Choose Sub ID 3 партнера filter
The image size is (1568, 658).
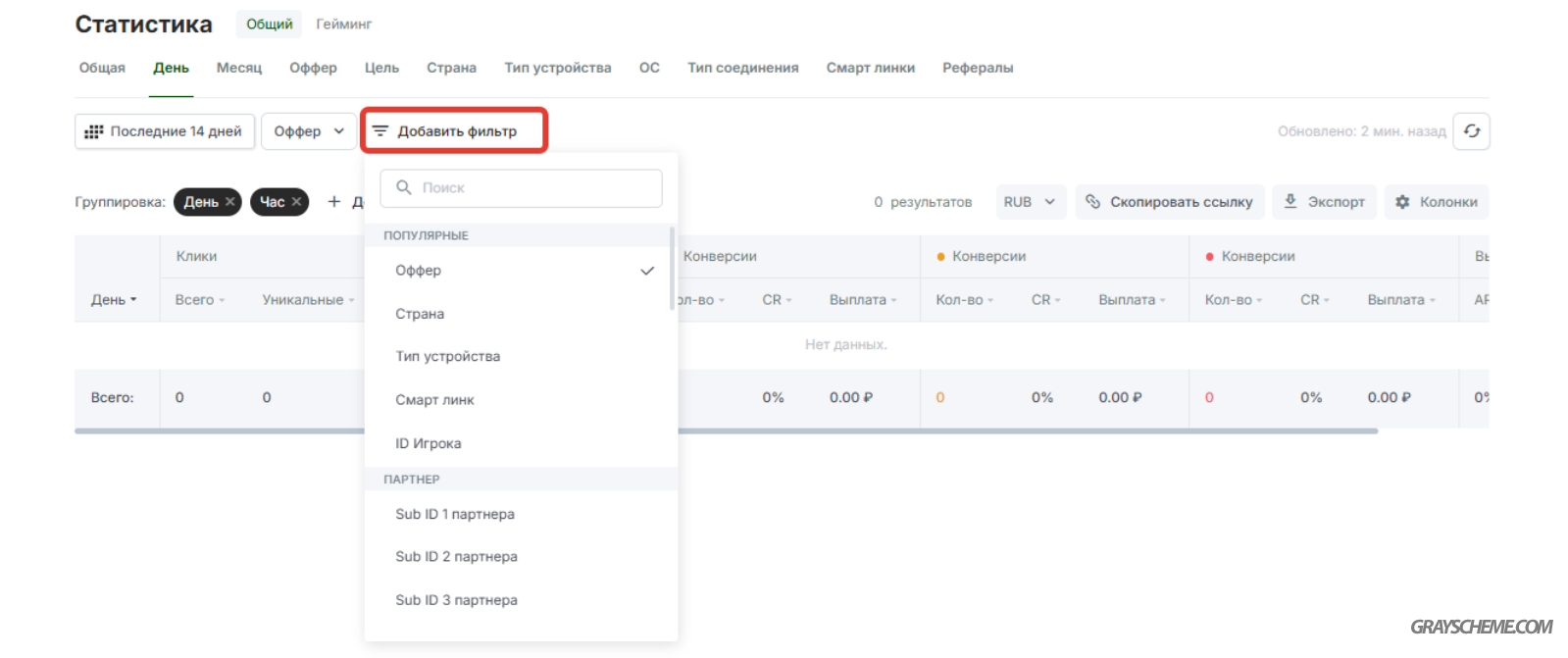pos(521,600)
